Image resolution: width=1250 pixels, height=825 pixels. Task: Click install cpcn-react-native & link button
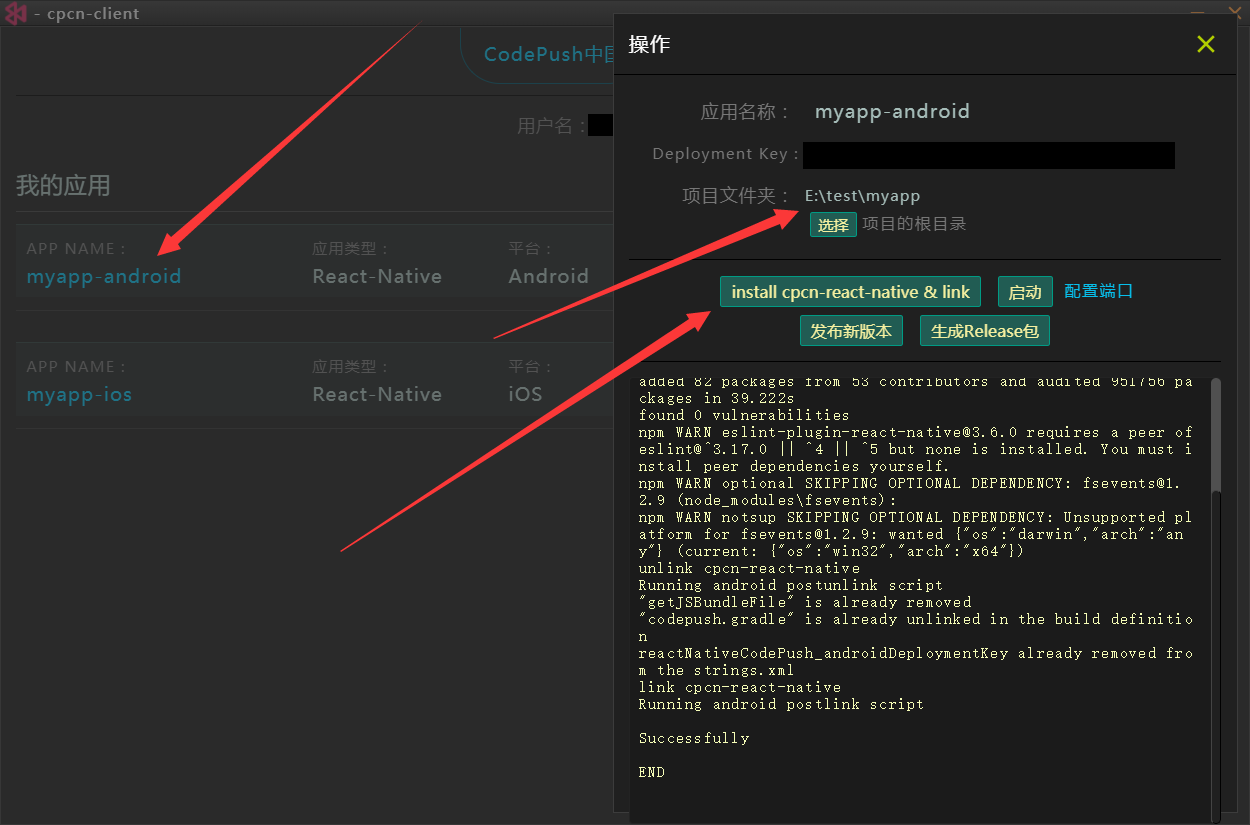coord(850,292)
